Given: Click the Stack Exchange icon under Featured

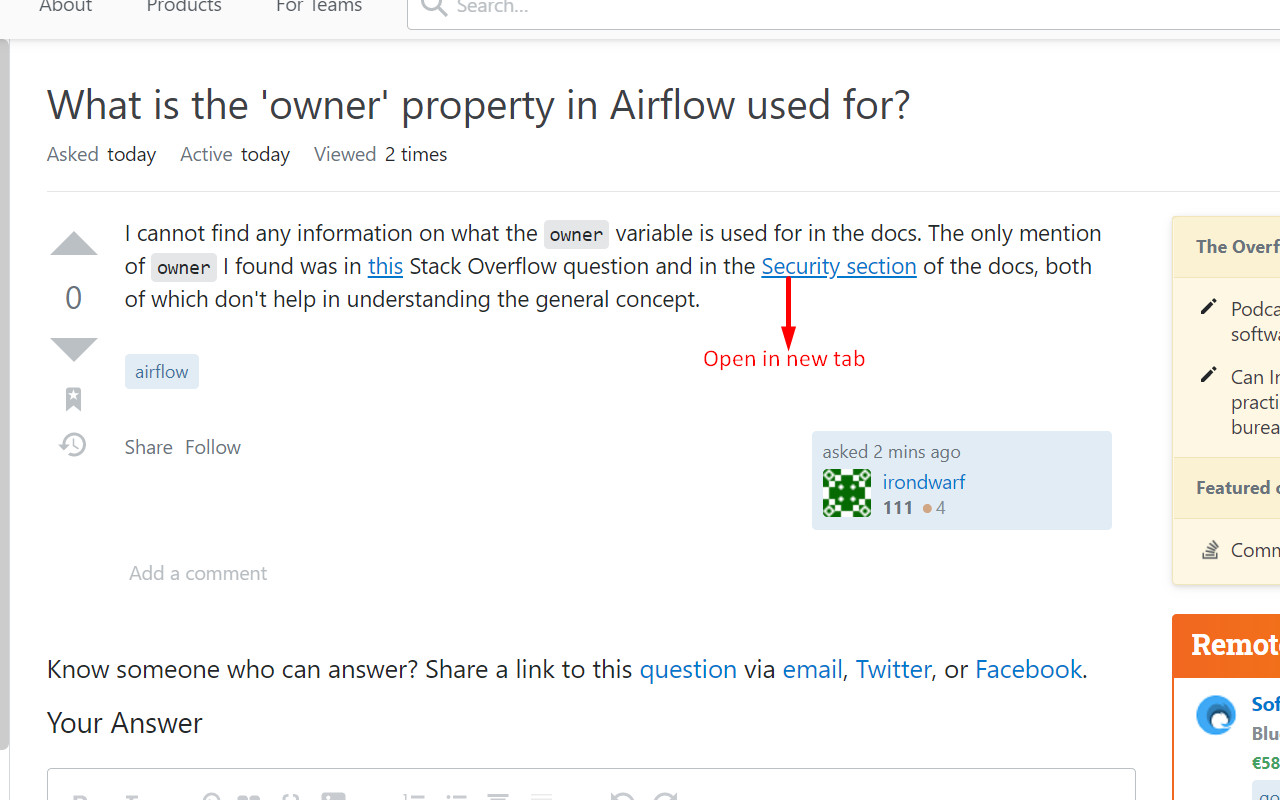Looking at the screenshot, I should coord(1210,550).
